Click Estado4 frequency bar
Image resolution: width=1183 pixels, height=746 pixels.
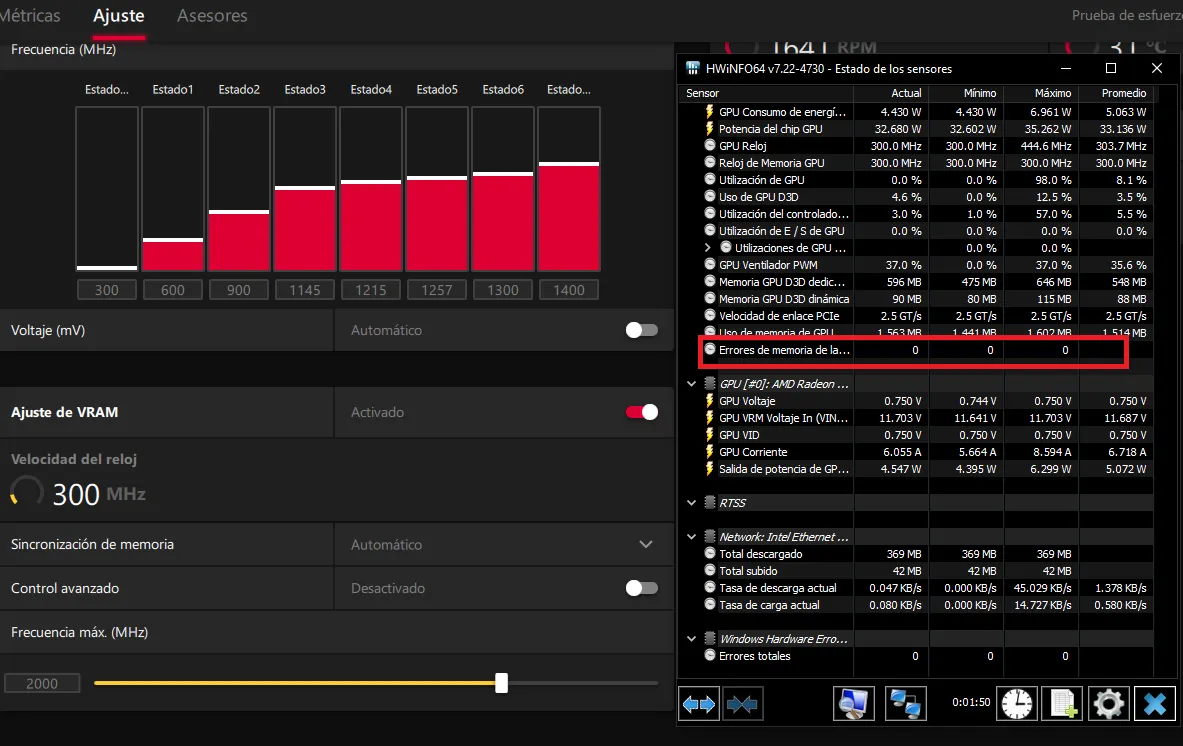[x=371, y=189]
